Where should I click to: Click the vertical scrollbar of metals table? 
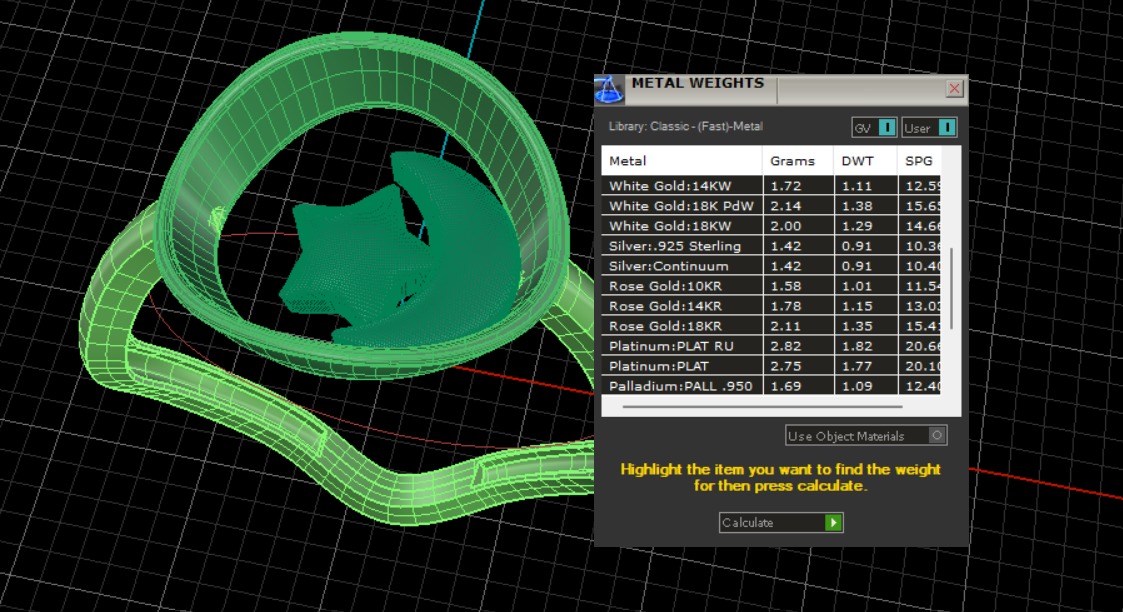951,288
